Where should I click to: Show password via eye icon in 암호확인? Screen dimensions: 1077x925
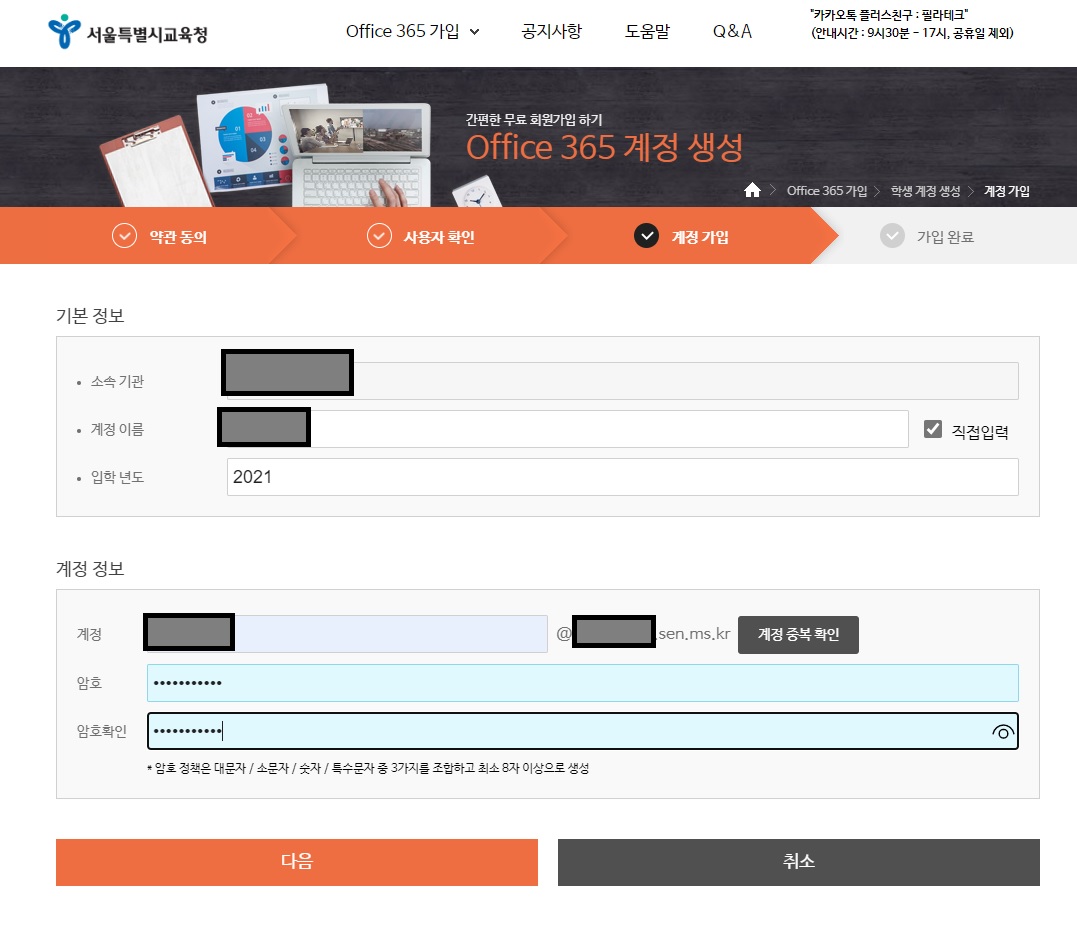click(x=1003, y=732)
